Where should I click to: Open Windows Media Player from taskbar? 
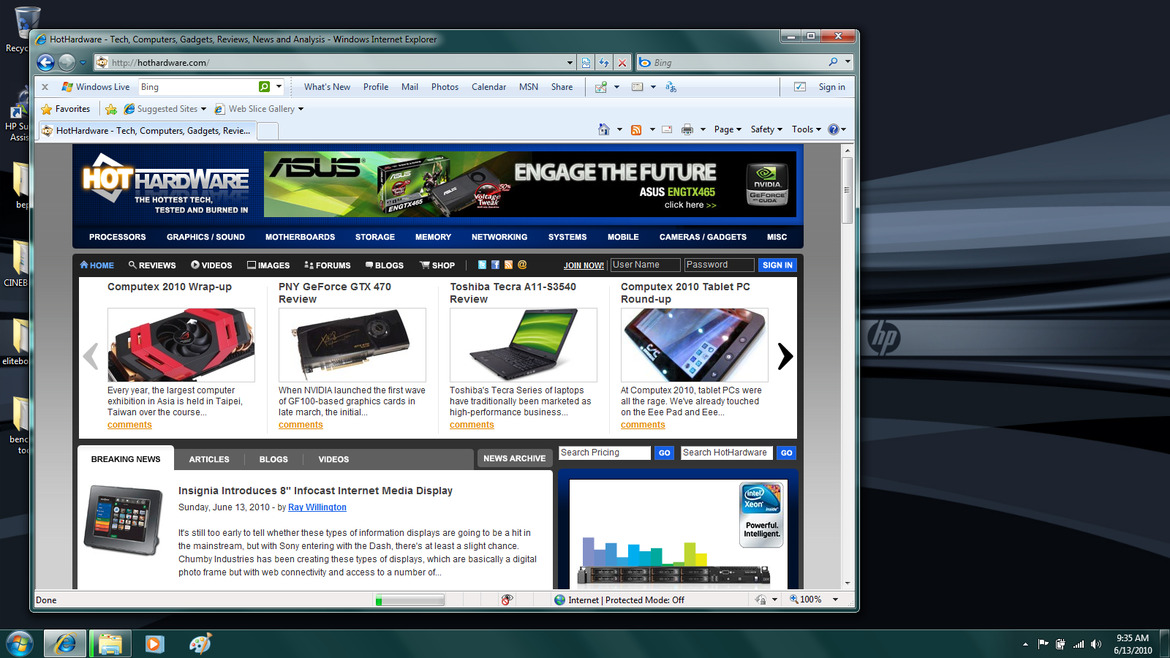pyautogui.click(x=154, y=644)
